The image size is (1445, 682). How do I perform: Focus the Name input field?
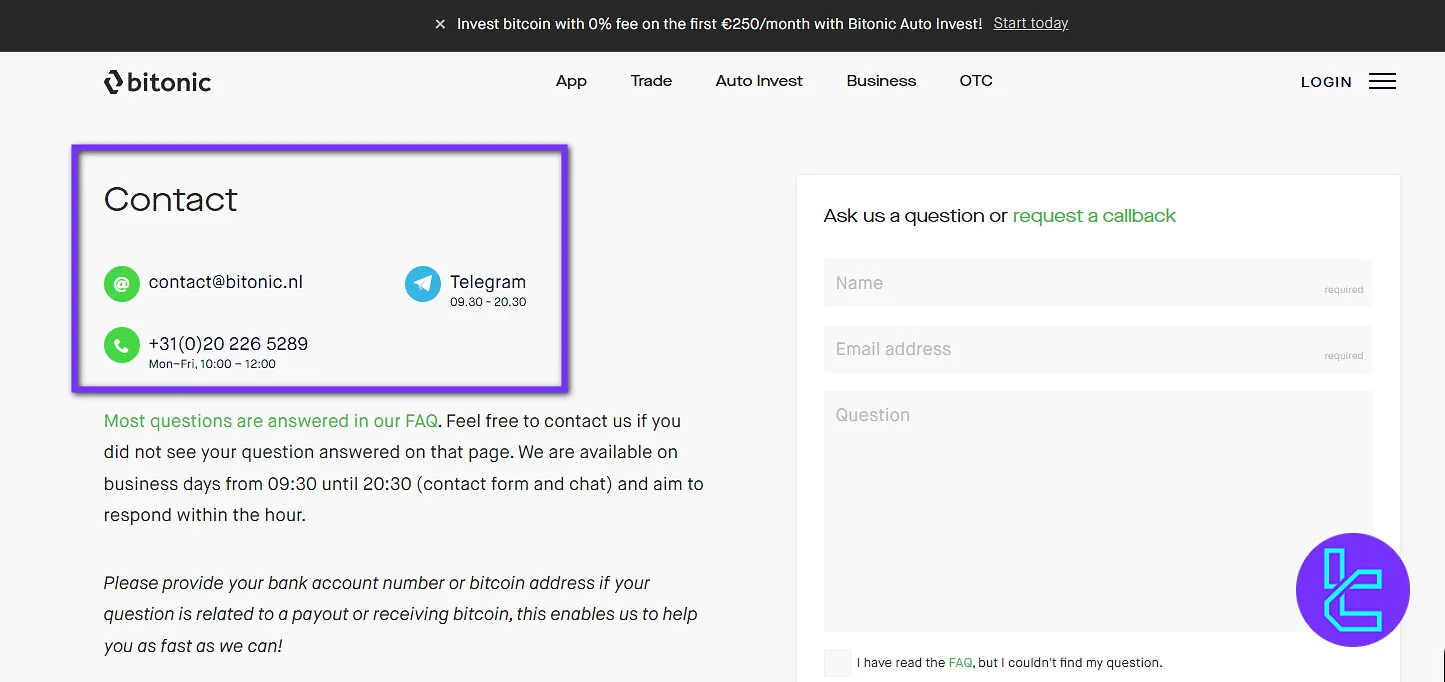[1097, 283]
